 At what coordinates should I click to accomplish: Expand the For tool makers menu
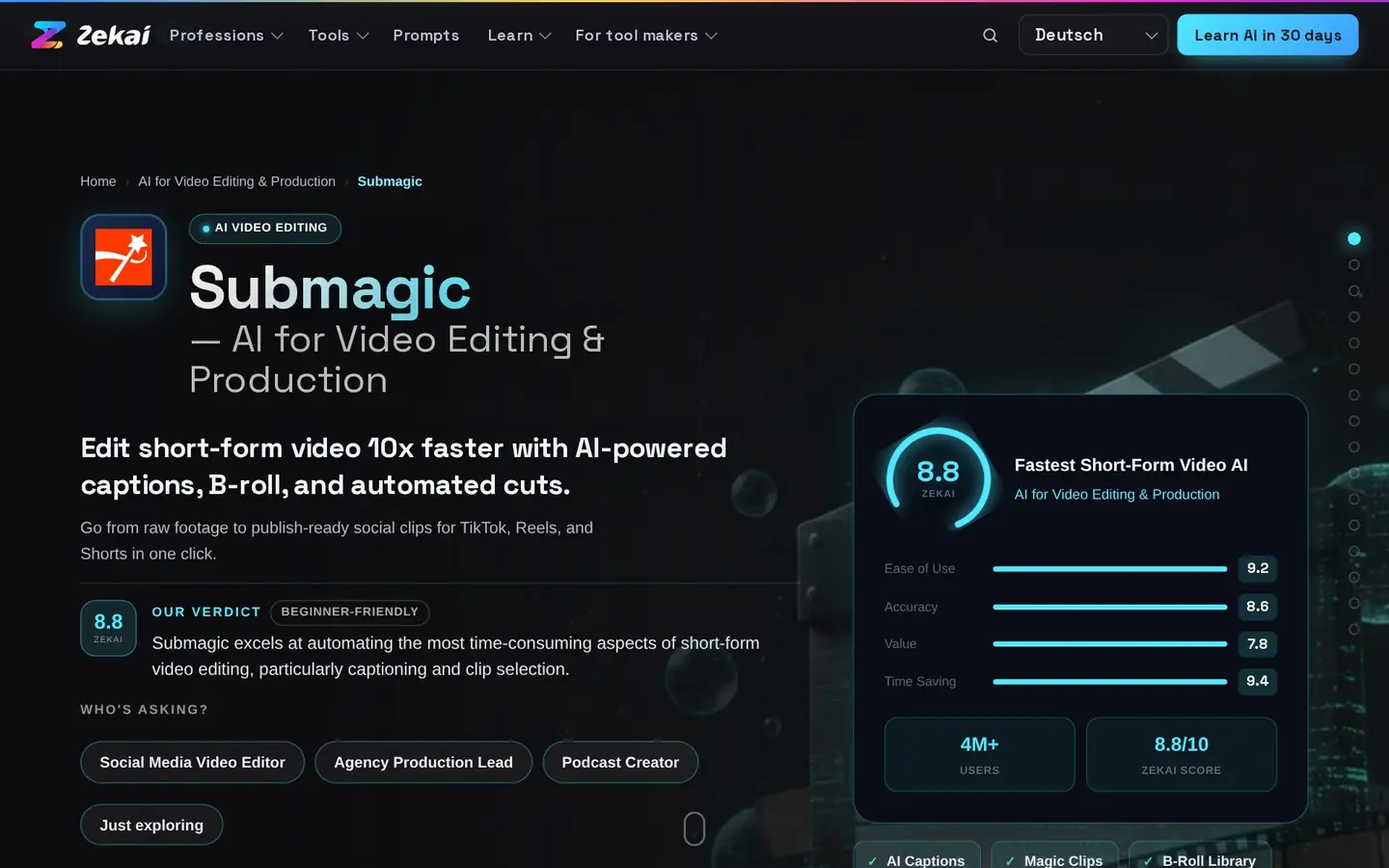tap(646, 35)
